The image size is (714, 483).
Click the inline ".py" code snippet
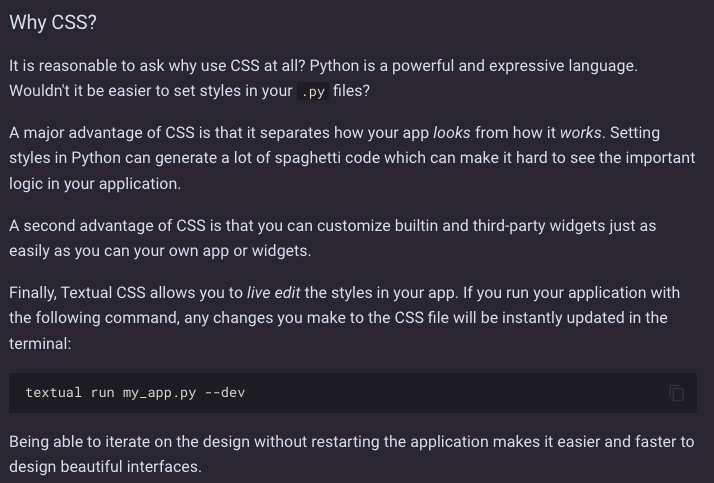pyautogui.click(x=313, y=92)
